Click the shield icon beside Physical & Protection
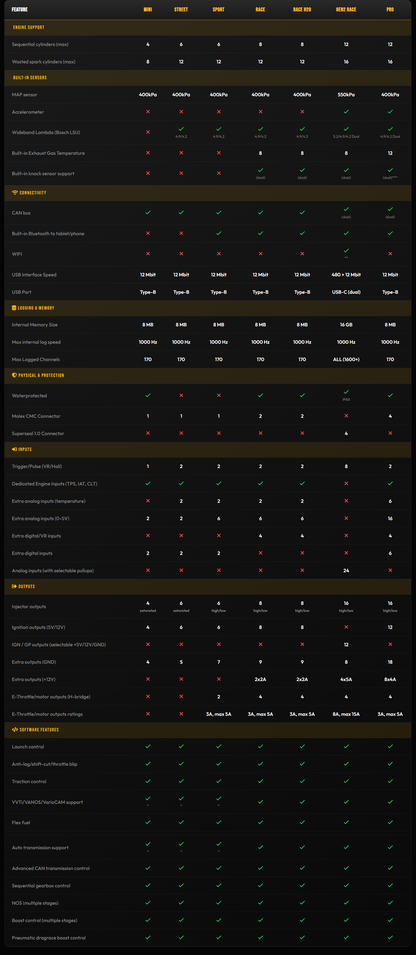The width and height of the screenshot is (416, 955). click(x=14, y=375)
